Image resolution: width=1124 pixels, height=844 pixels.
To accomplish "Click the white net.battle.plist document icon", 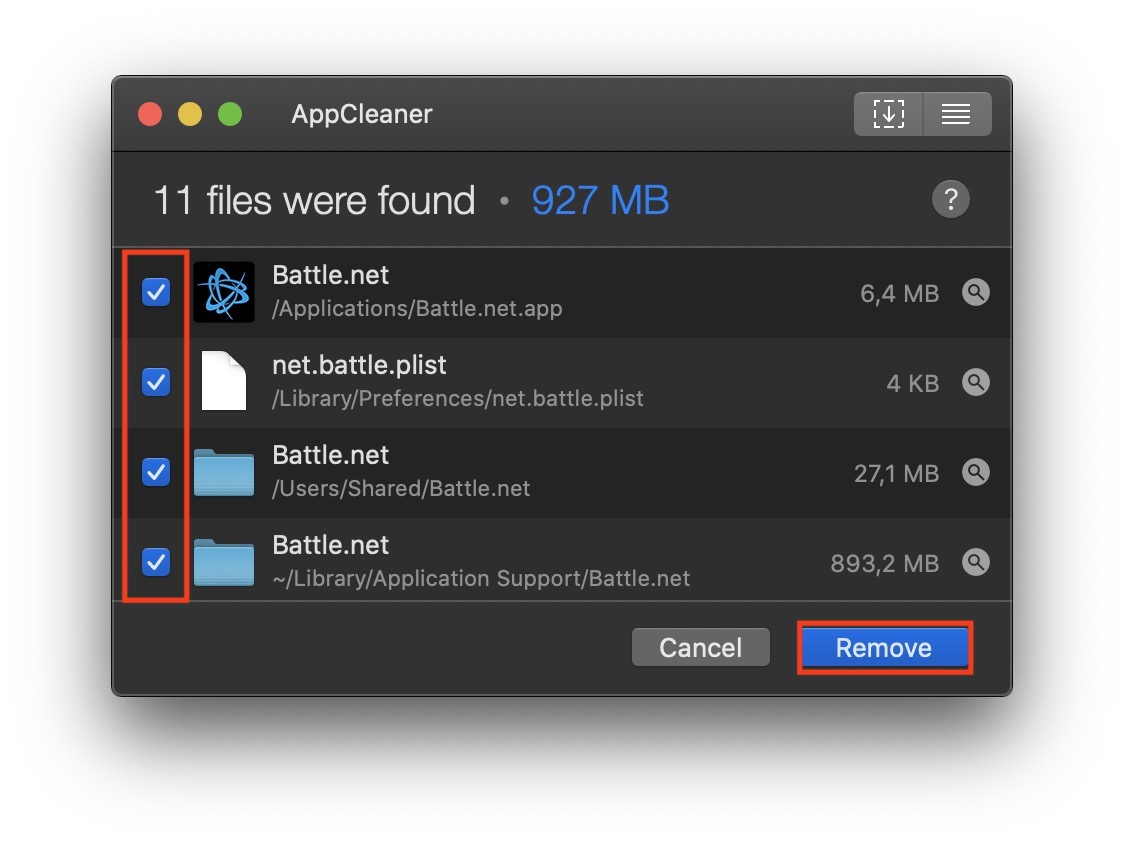I will click(x=224, y=381).
